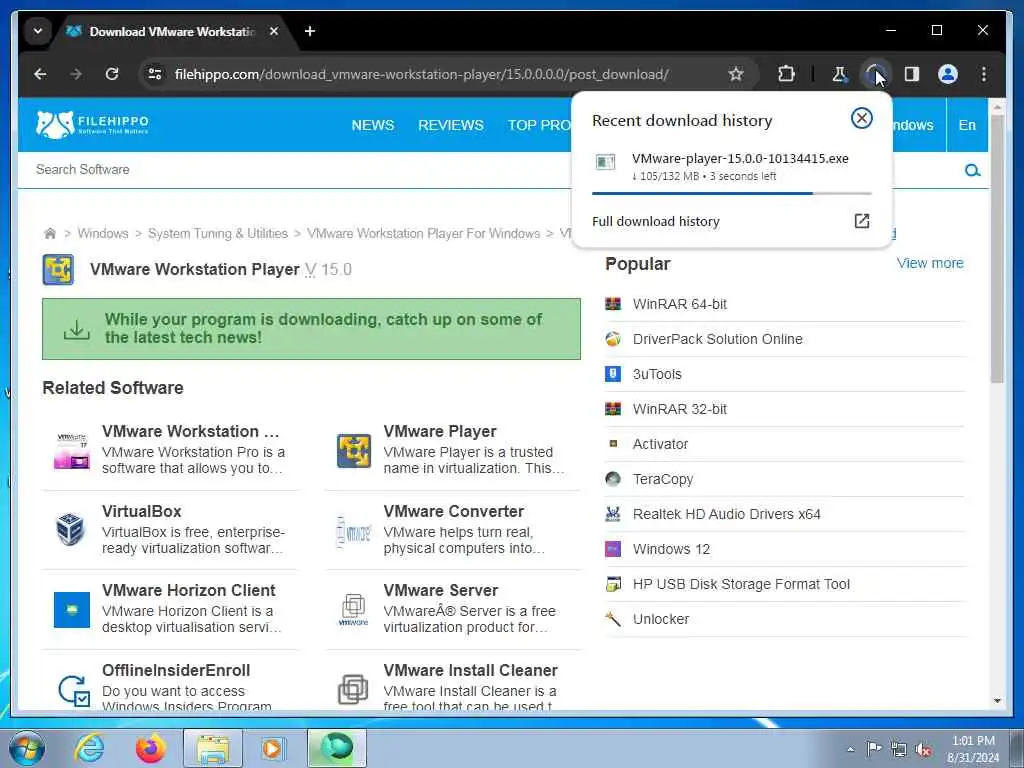
Task: Click the search magnifier icon
Action: click(972, 170)
